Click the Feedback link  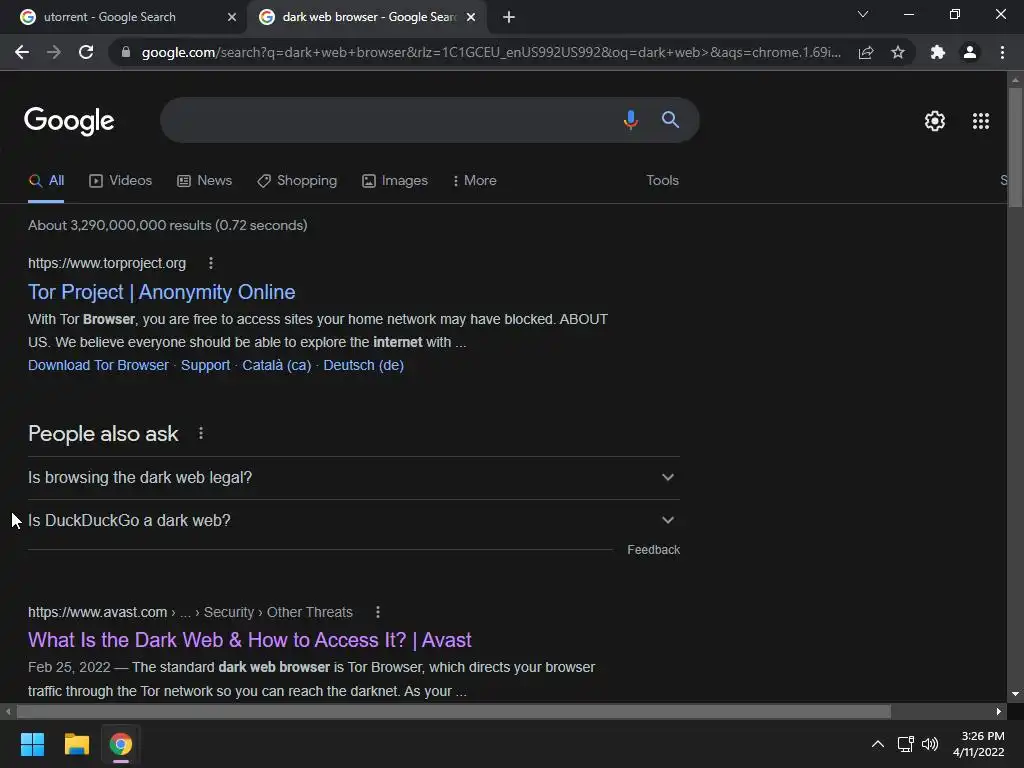pos(653,550)
